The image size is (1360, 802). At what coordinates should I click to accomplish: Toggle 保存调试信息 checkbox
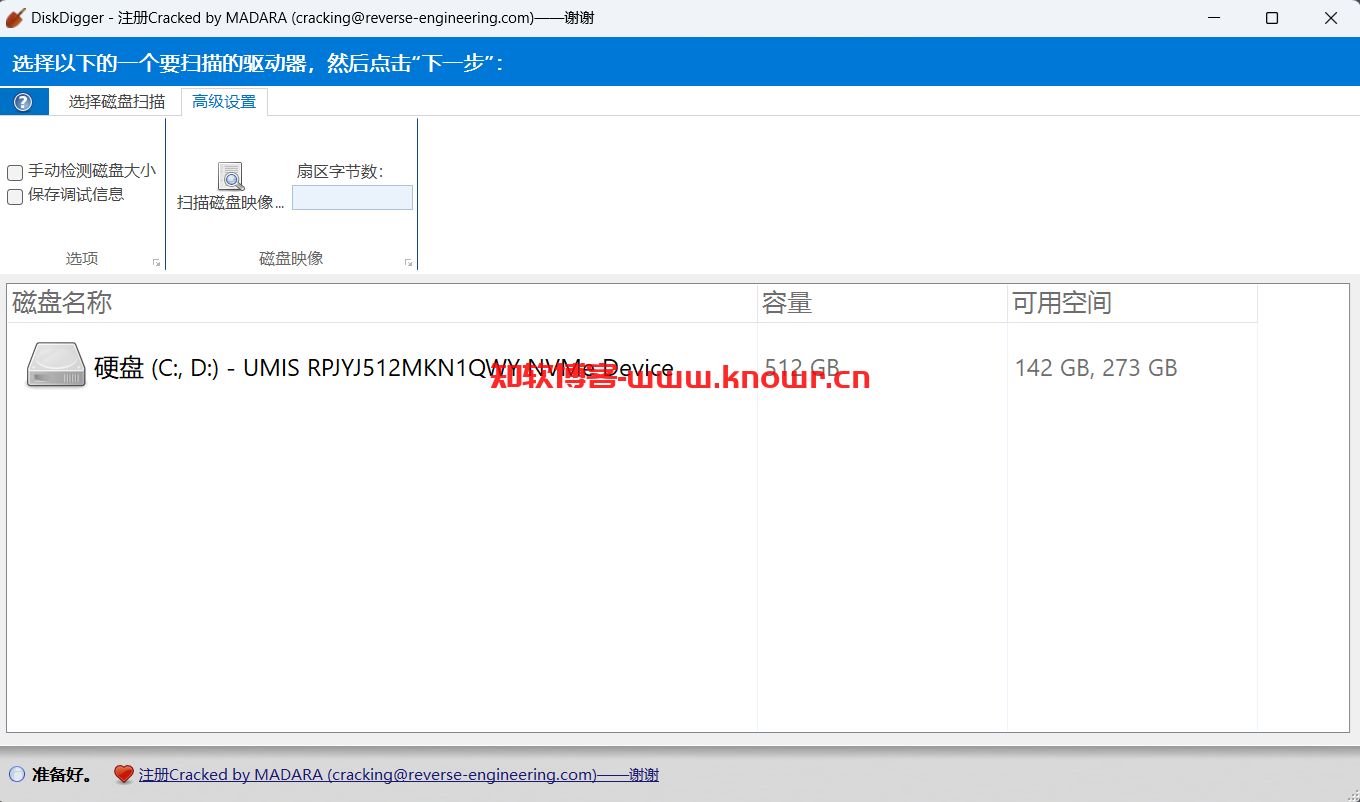tap(15, 196)
